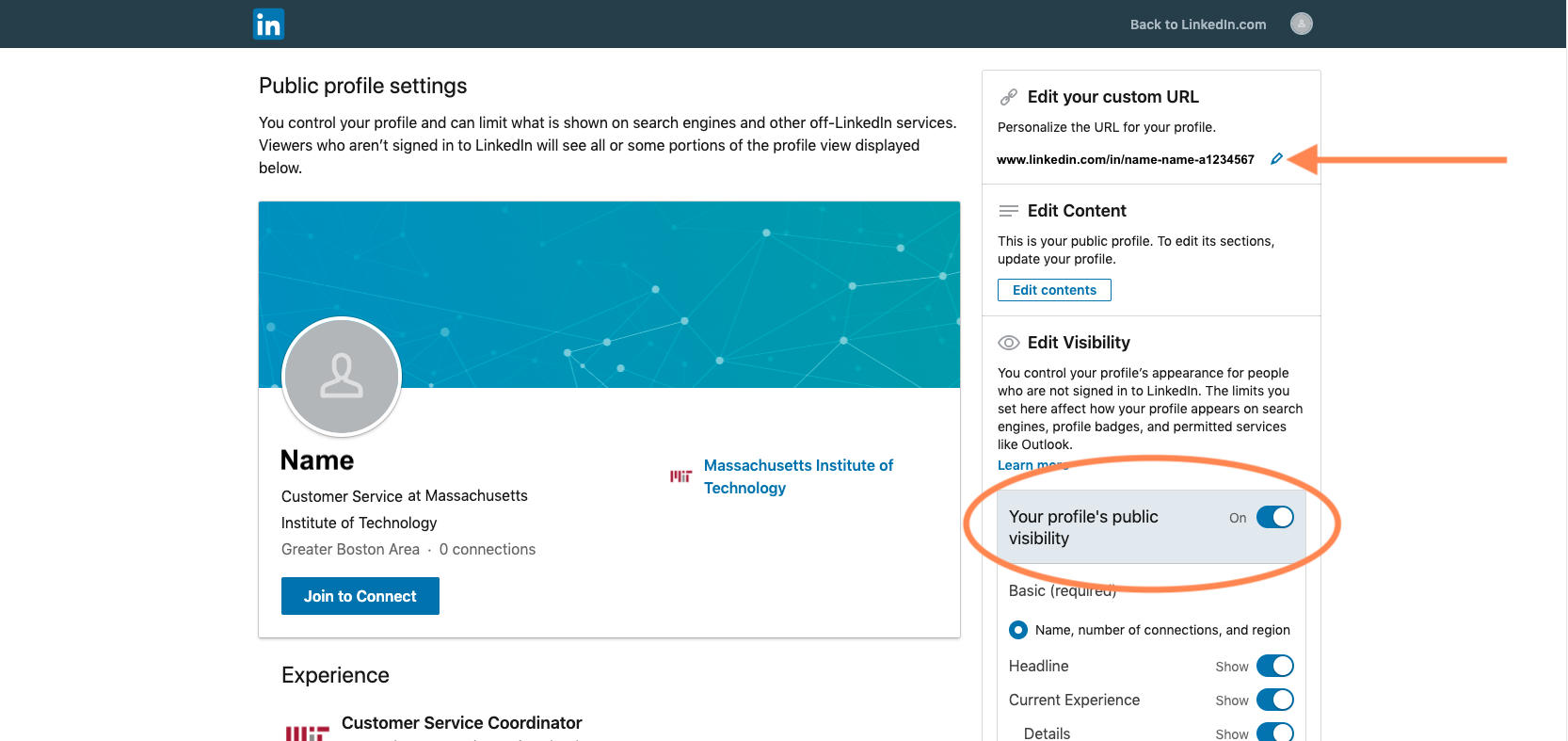The image size is (1568, 741).
Task: Toggle the Details show switch
Action: tap(1274, 733)
